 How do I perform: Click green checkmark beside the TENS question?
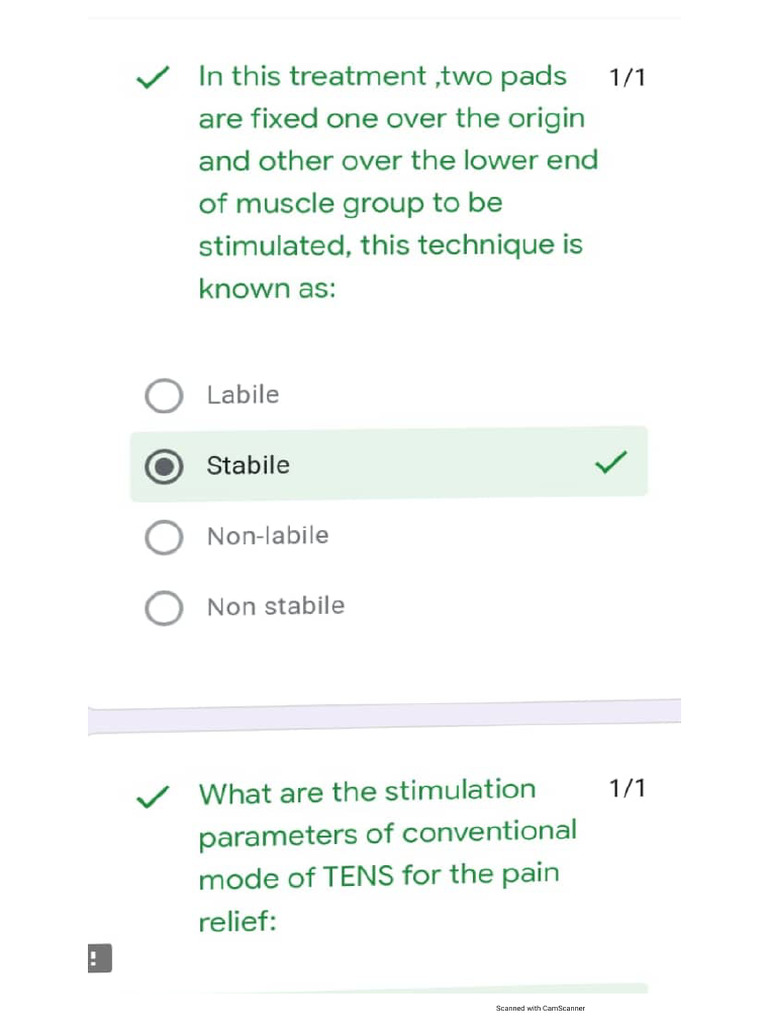152,797
